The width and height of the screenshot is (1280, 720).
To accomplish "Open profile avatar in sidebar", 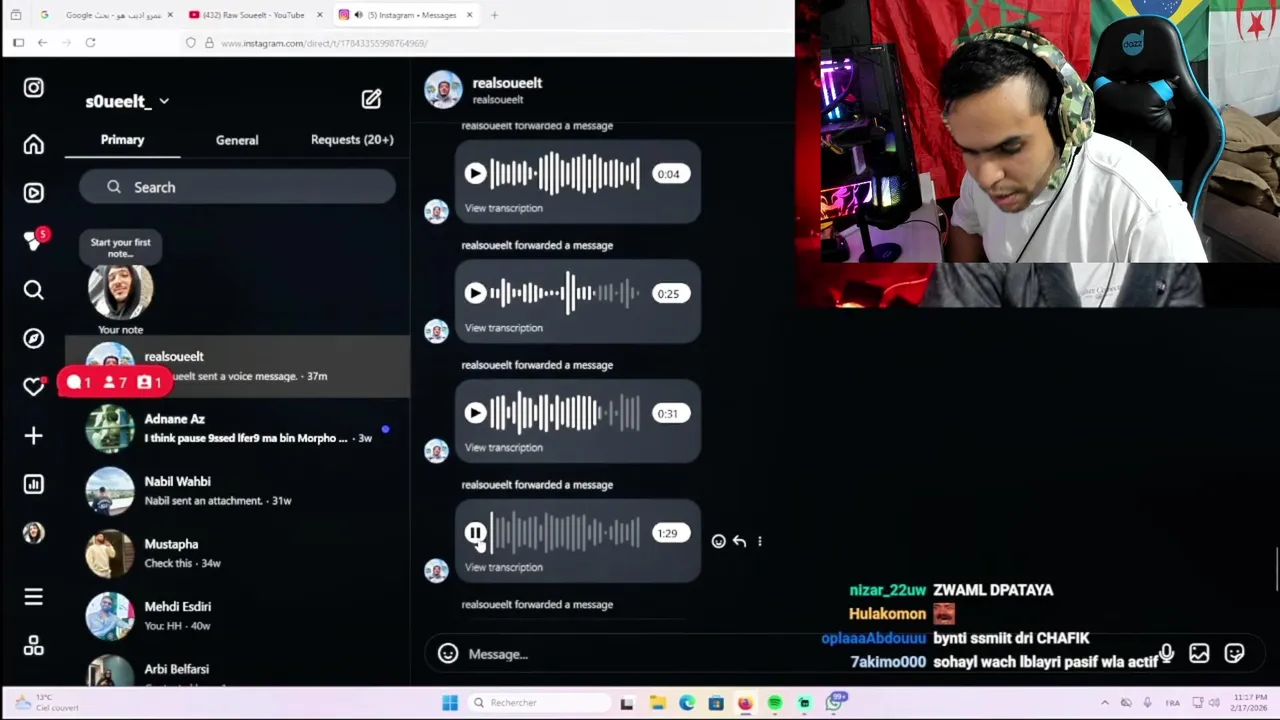I will pos(33,533).
